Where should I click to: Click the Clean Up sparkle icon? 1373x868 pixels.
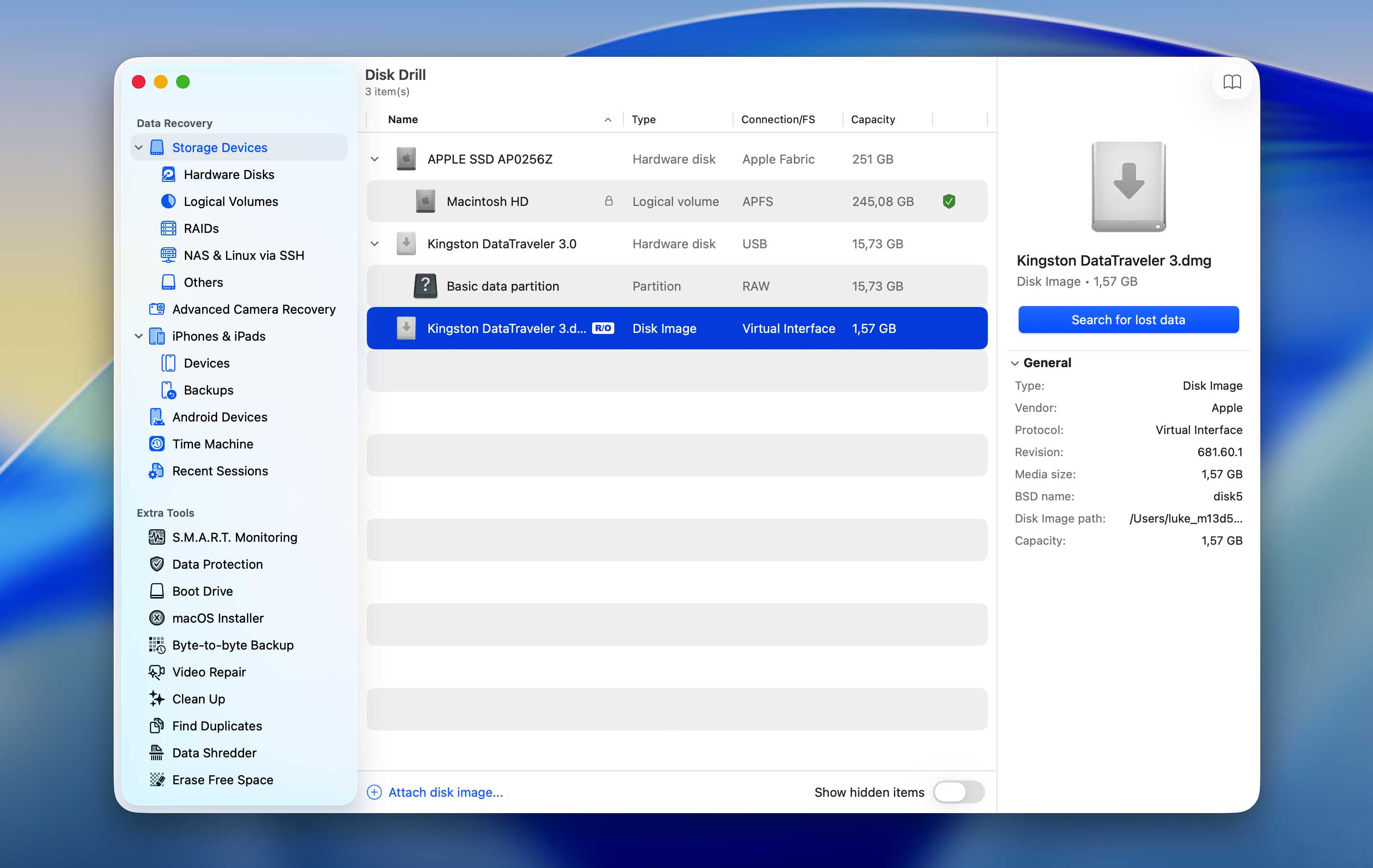coord(157,699)
